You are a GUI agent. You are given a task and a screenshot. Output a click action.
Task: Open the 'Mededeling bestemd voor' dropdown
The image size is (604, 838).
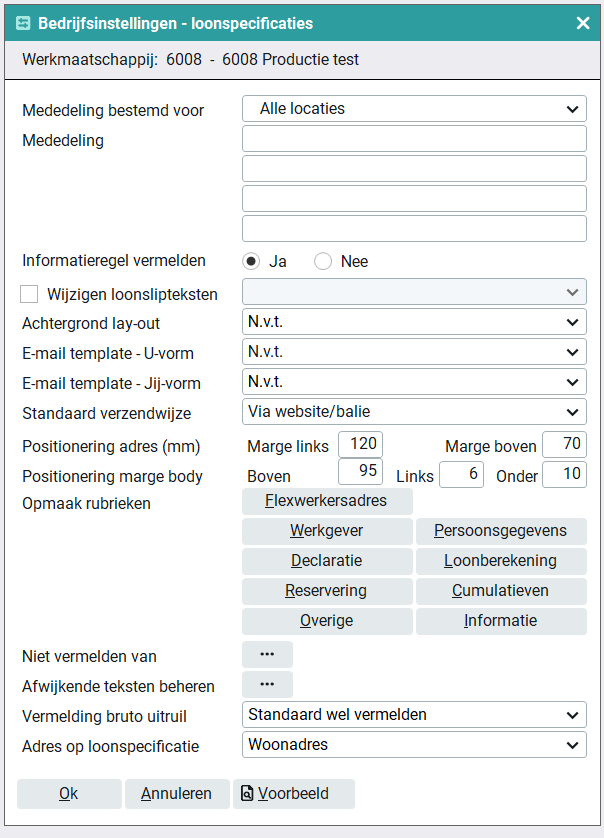(414, 109)
